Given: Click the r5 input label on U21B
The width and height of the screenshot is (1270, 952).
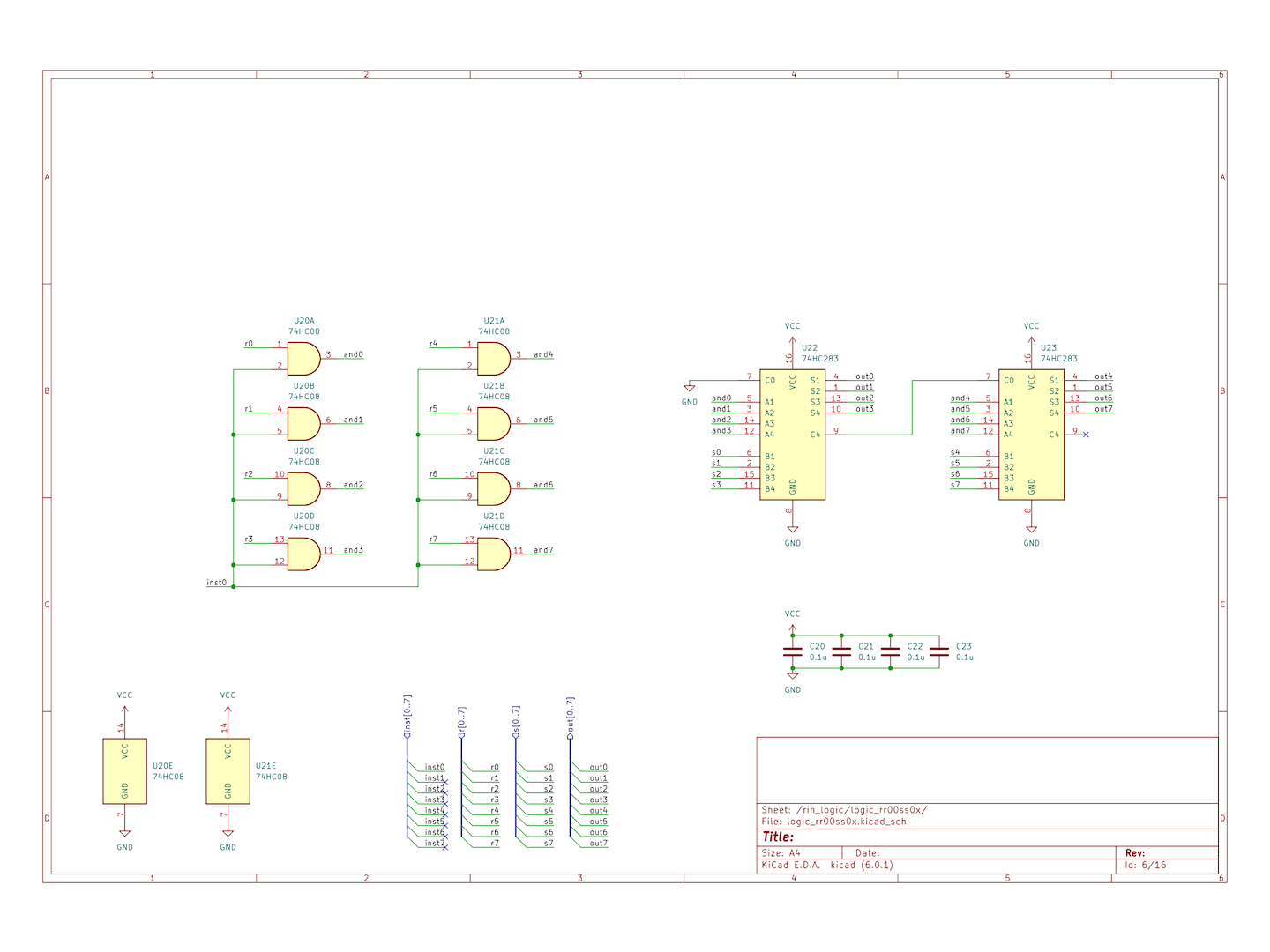Looking at the screenshot, I should tap(433, 409).
